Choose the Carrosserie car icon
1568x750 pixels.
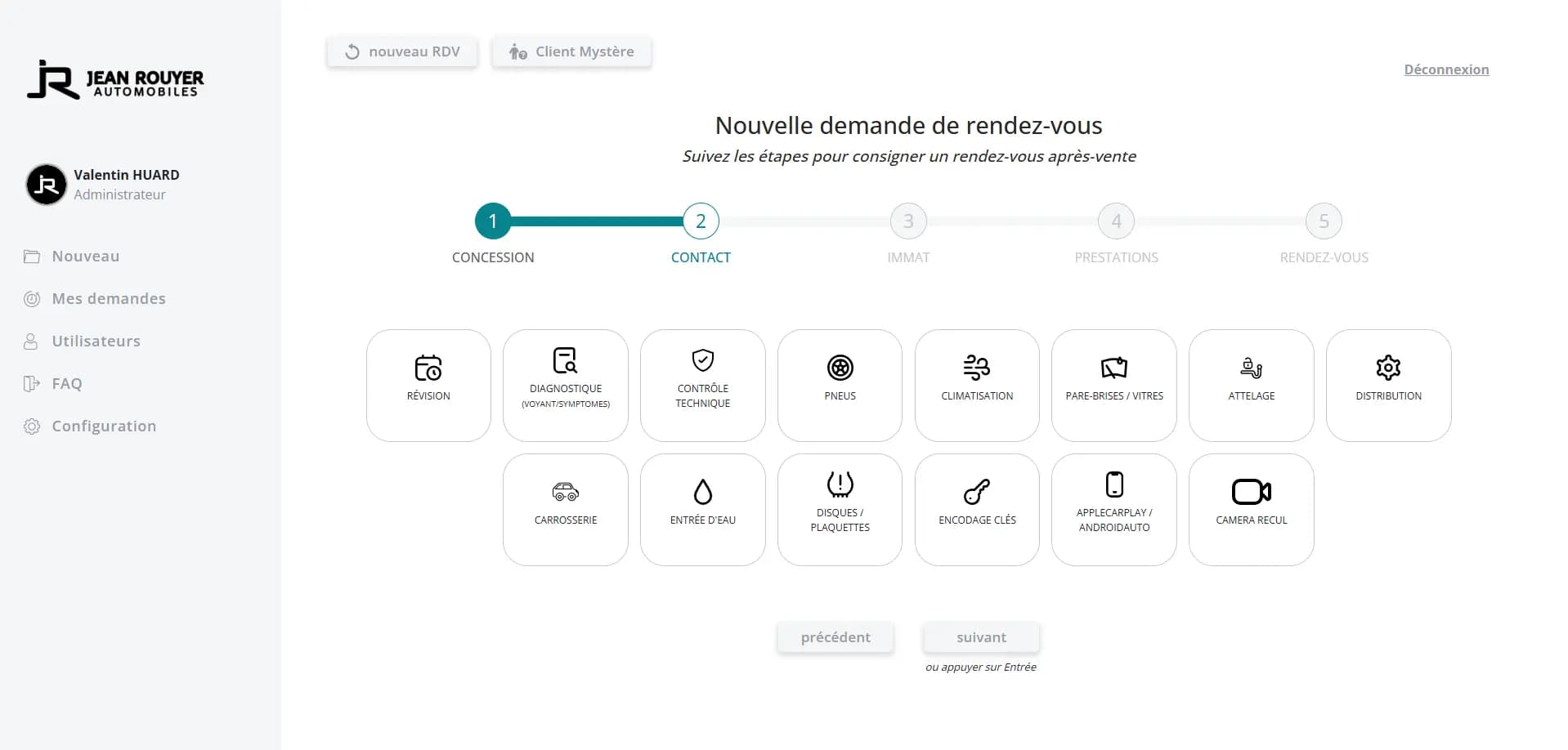tap(565, 492)
